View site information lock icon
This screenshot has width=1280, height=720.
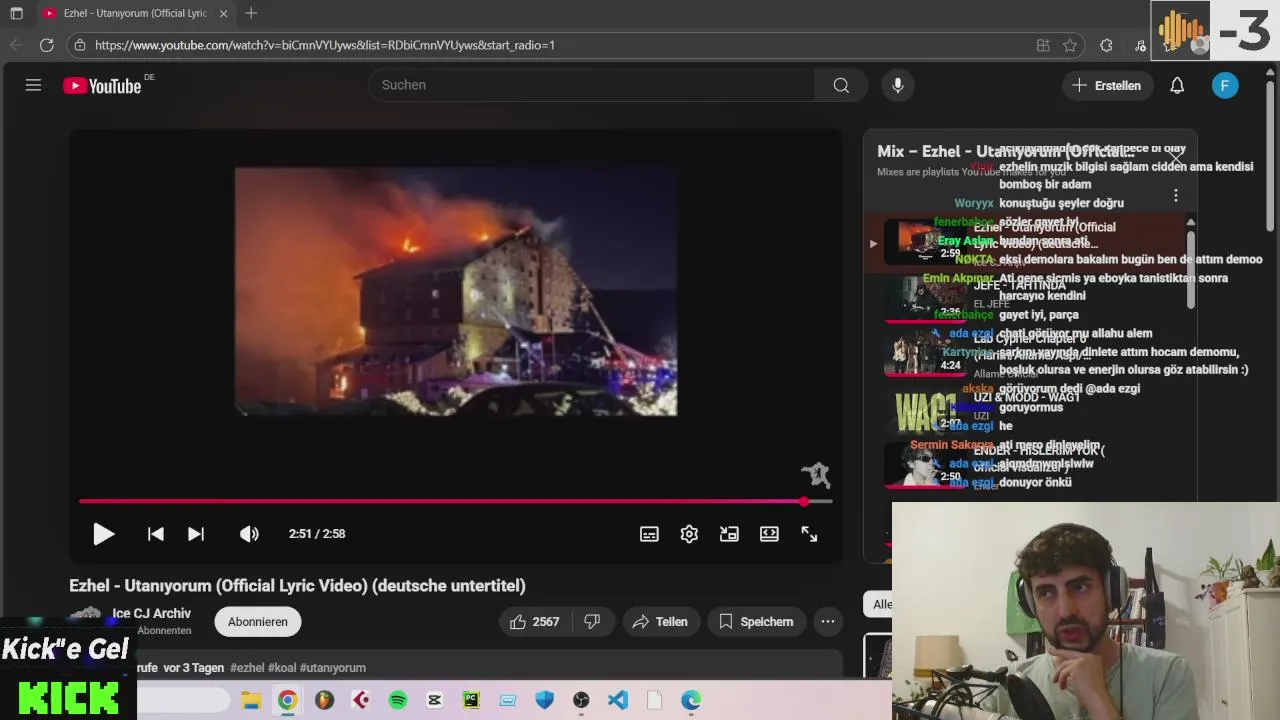coord(80,45)
